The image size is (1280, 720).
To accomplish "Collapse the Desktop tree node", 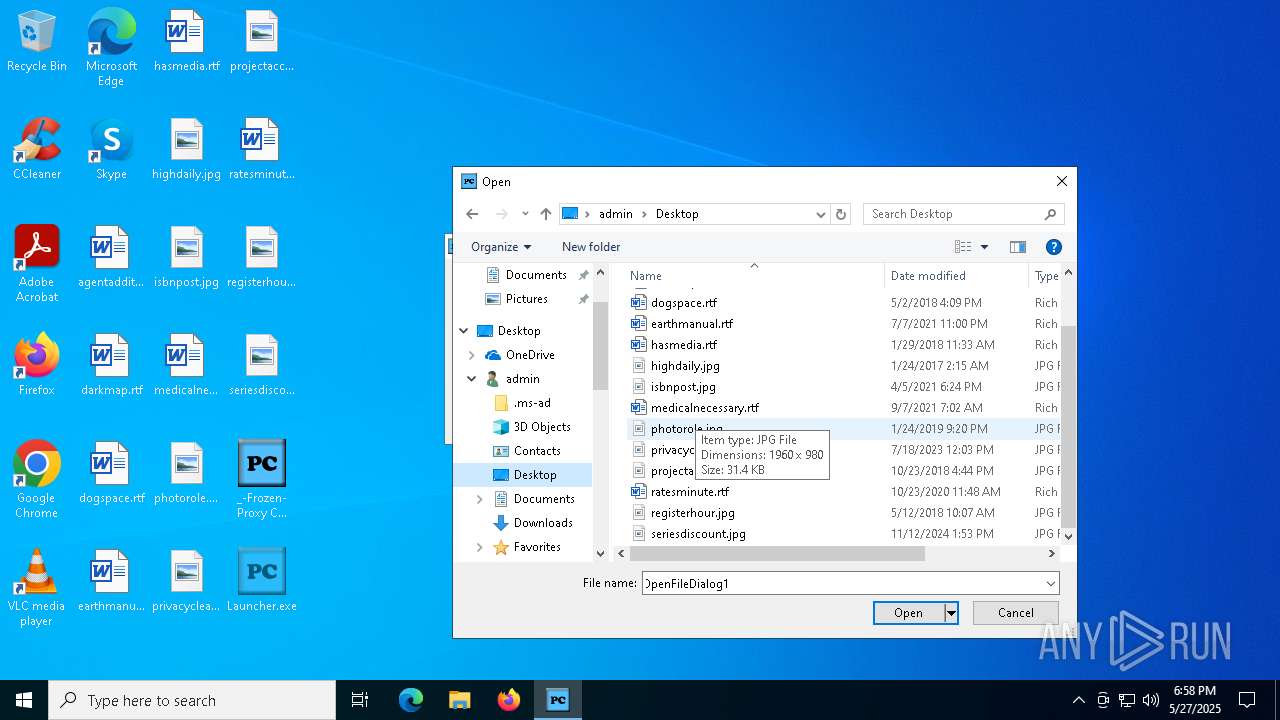I will 464,331.
